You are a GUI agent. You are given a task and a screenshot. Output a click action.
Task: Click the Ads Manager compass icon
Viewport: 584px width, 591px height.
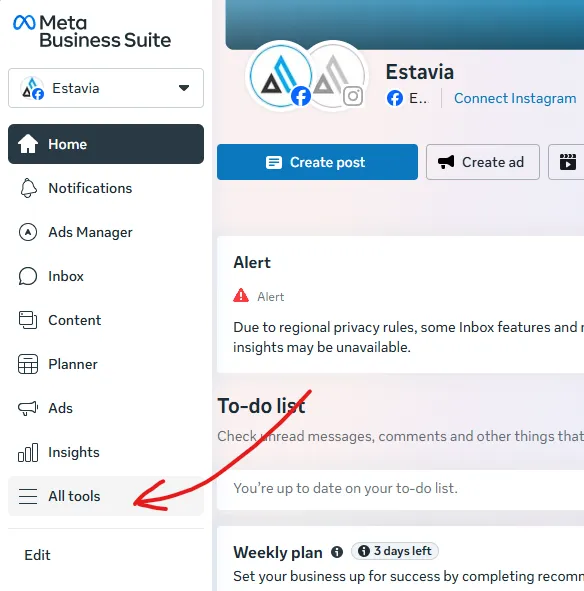click(28, 232)
